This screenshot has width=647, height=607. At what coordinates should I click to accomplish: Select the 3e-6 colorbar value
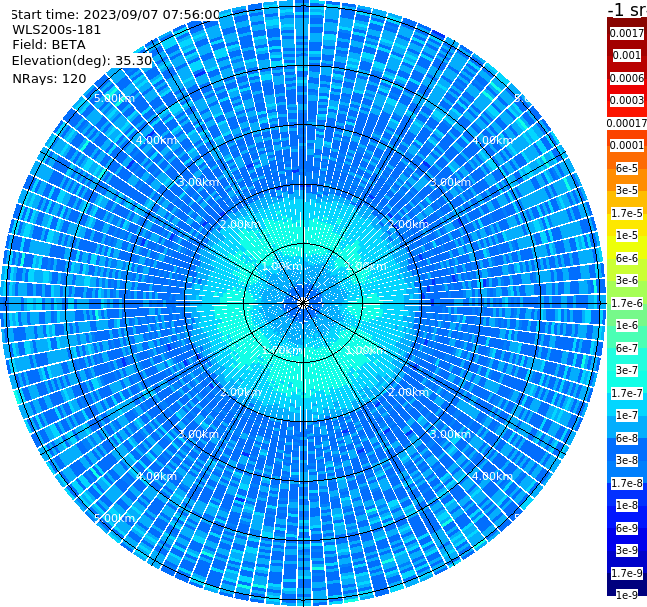tap(627, 280)
